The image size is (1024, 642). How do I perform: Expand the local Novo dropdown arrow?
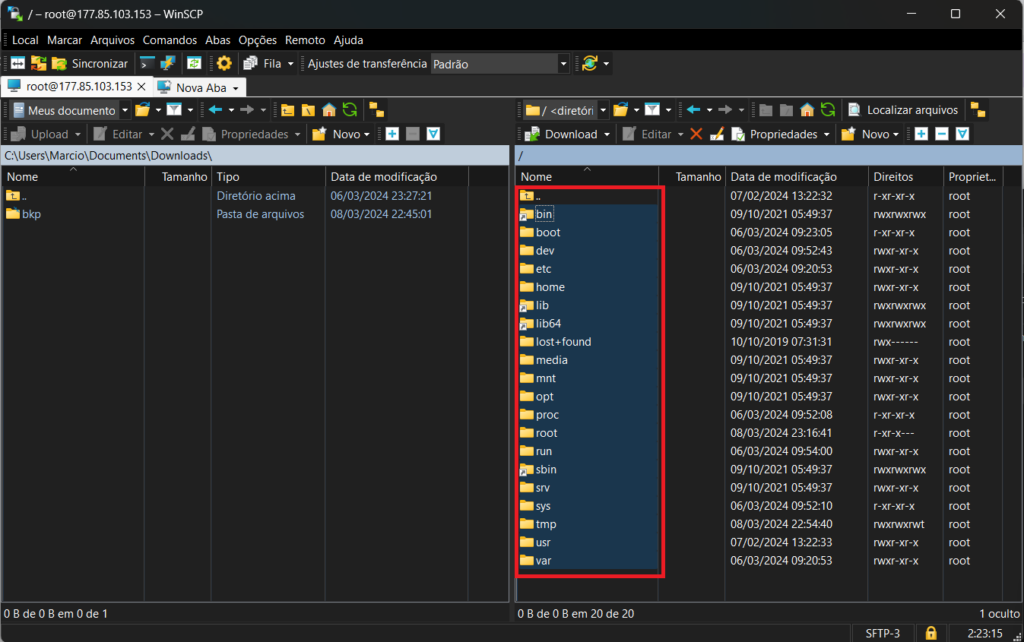click(x=366, y=135)
